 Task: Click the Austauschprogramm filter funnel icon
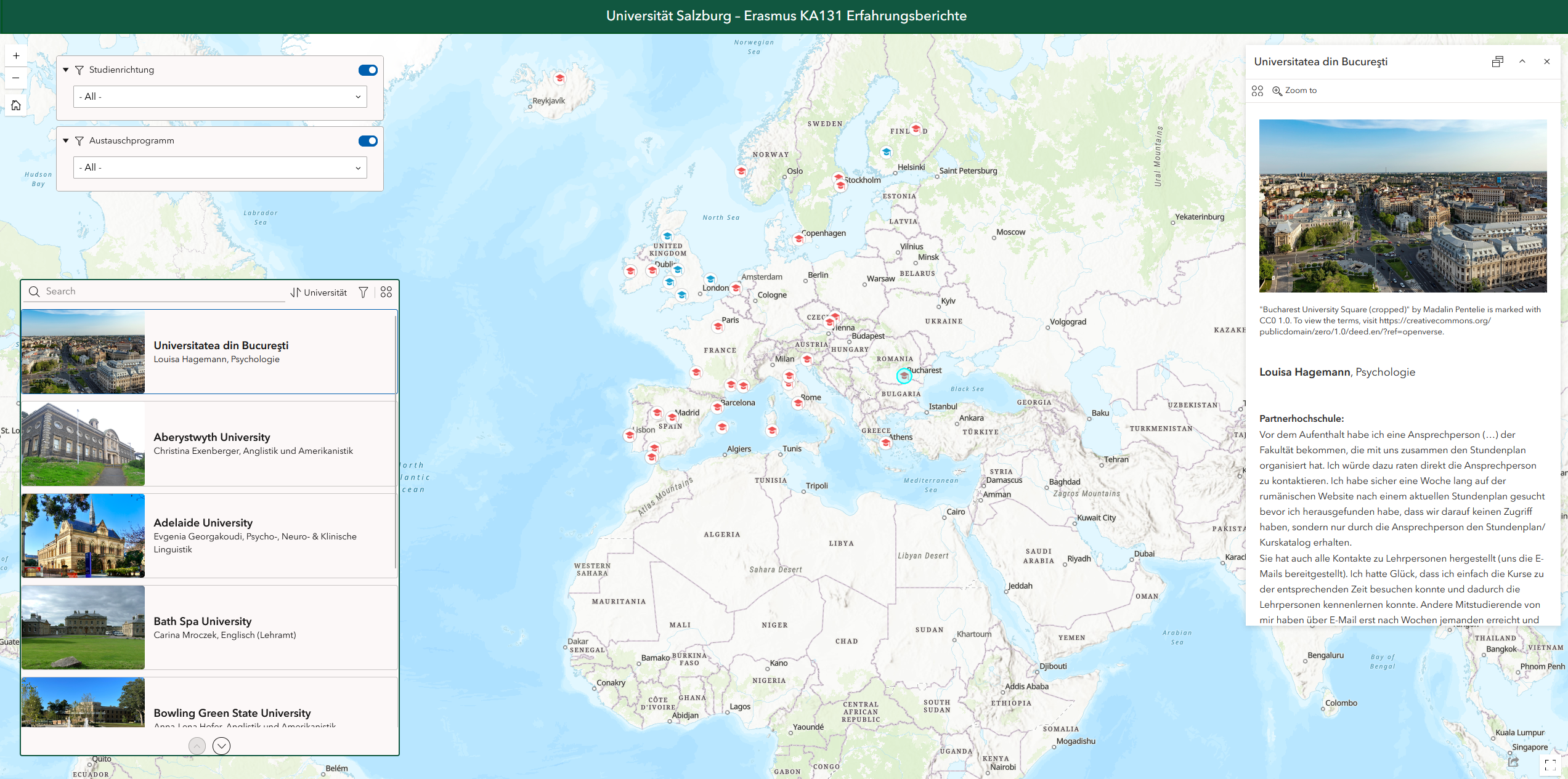click(79, 141)
